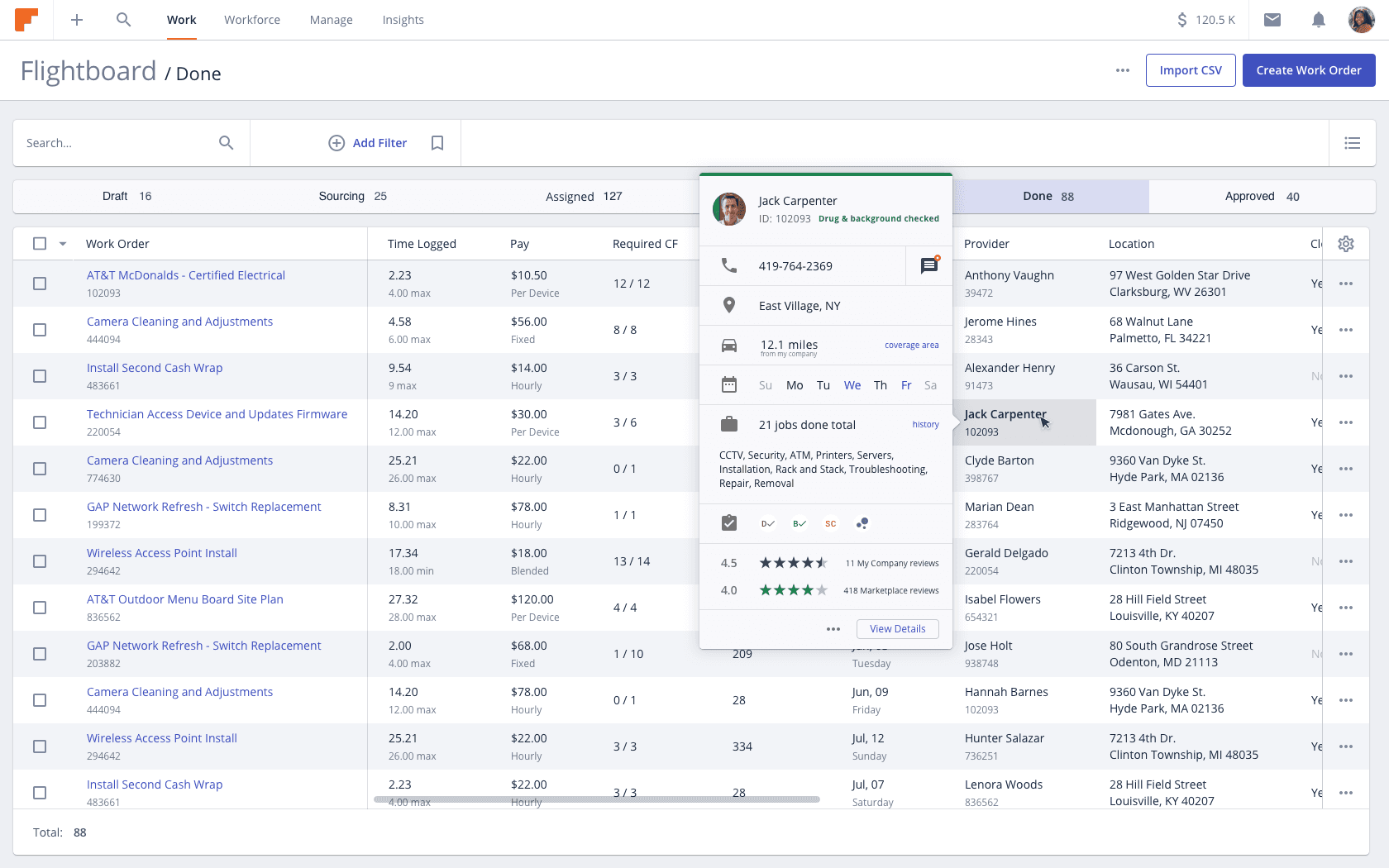1389x868 pixels.
Task: Open the Add Filter dropdown
Action: (x=368, y=143)
